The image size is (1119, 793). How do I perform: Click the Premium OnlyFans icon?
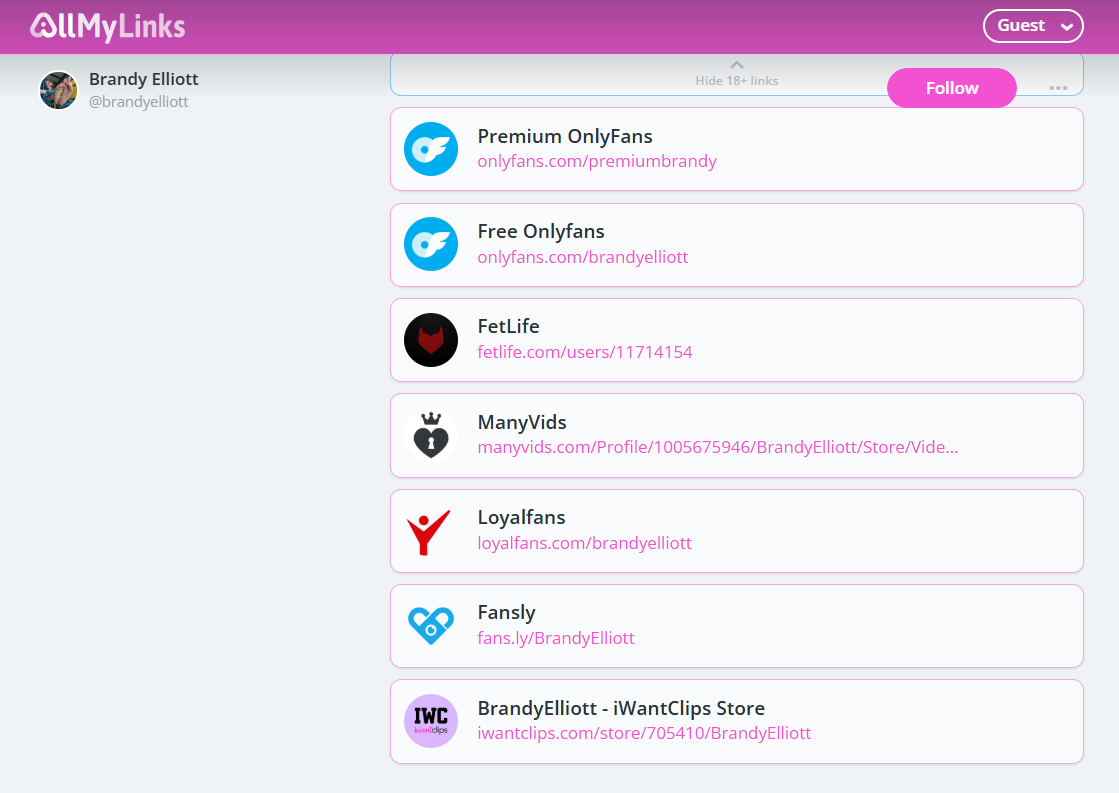(431, 149)
